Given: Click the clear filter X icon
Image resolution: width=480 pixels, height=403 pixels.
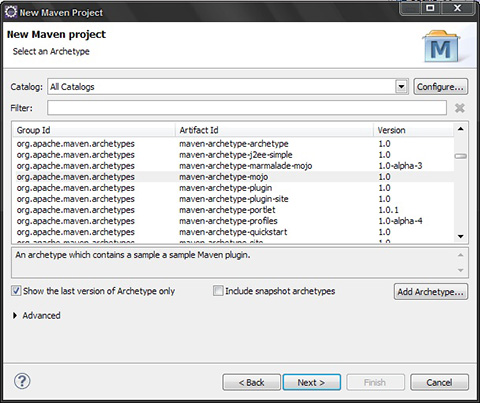Looking at the screenshot, I should coord(460,108).
